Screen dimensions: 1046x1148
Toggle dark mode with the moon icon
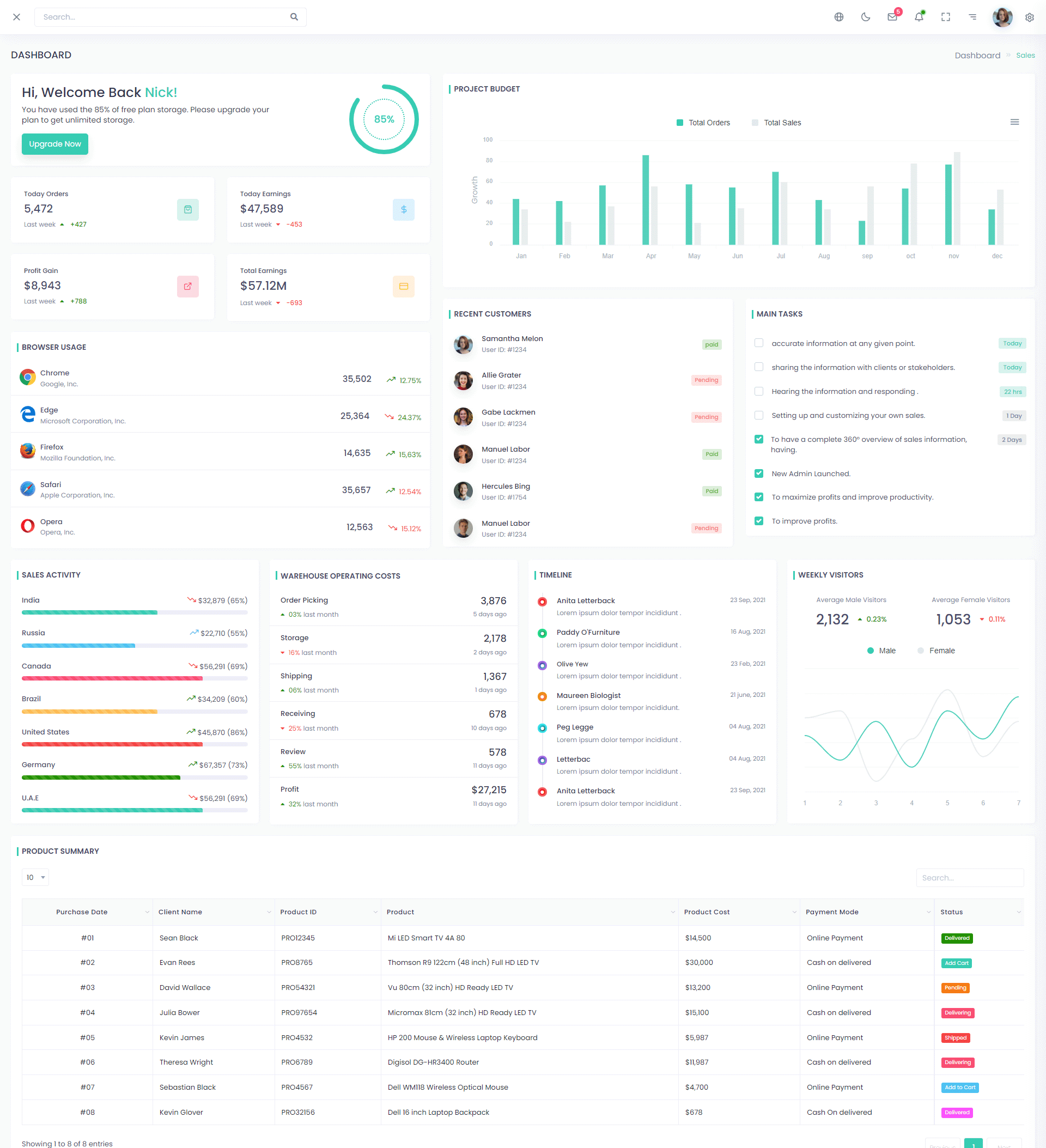click(x=866, y=17)
